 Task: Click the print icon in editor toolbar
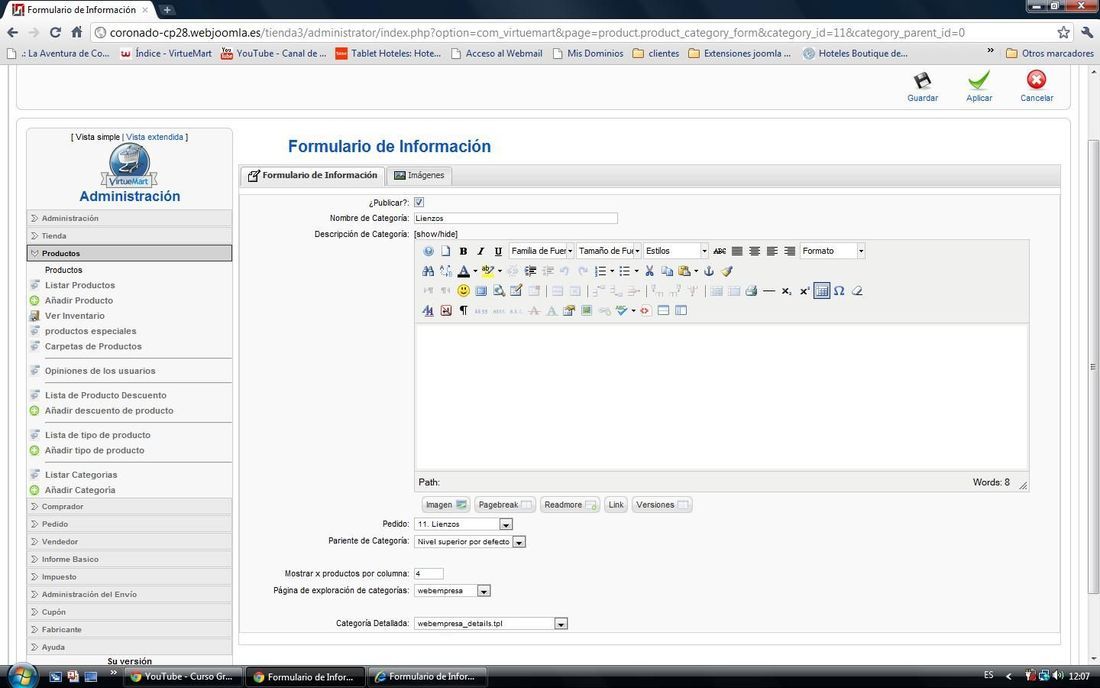pyautogui.click(x=751, y=290)
